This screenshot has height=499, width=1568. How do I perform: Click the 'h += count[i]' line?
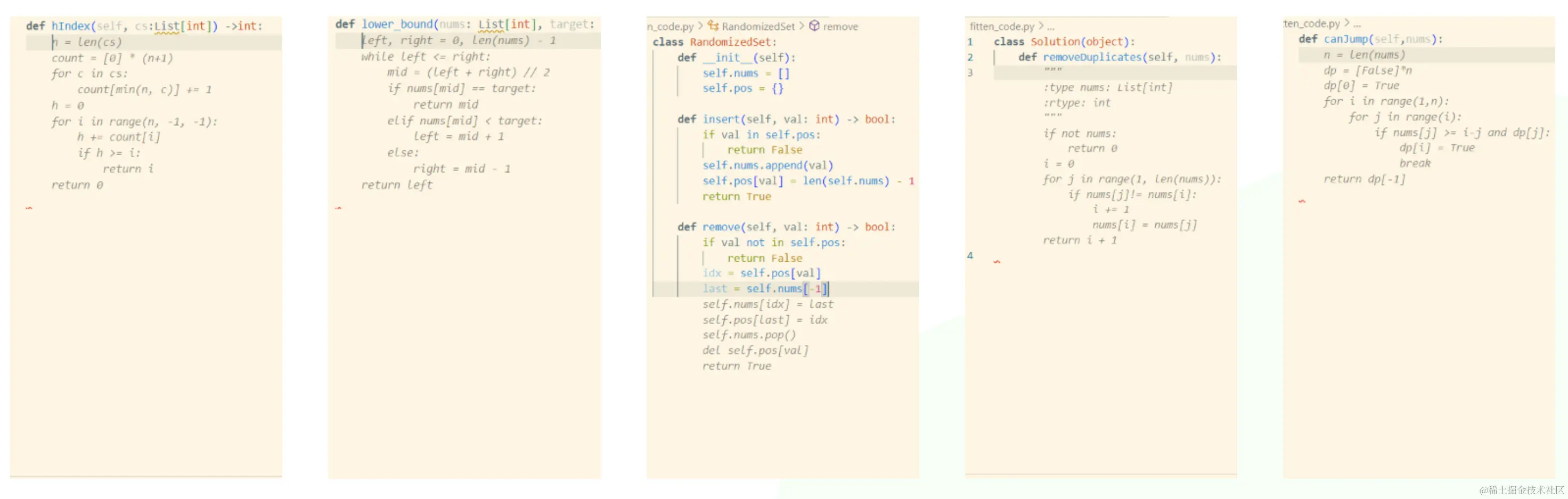click(x=119, y=137)
